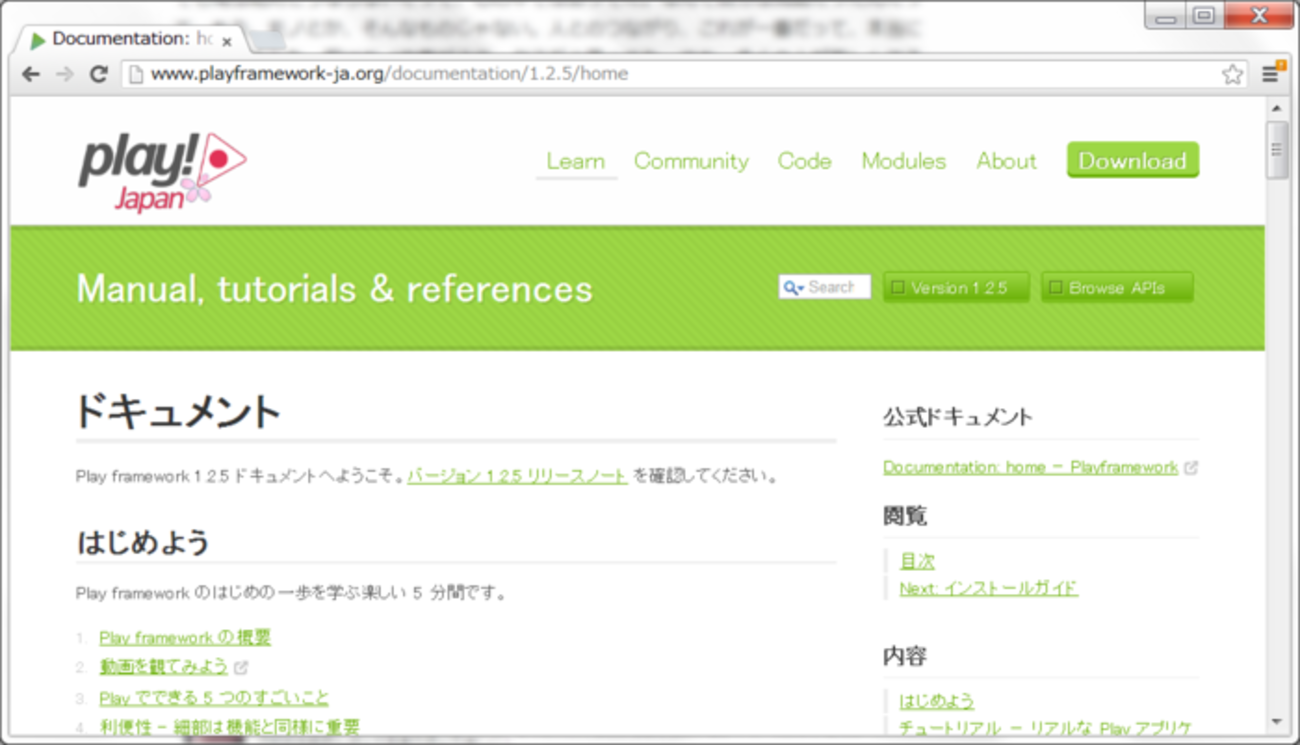Open the Code navigation item
The image size is (1300, 745).
coord(804,161)
